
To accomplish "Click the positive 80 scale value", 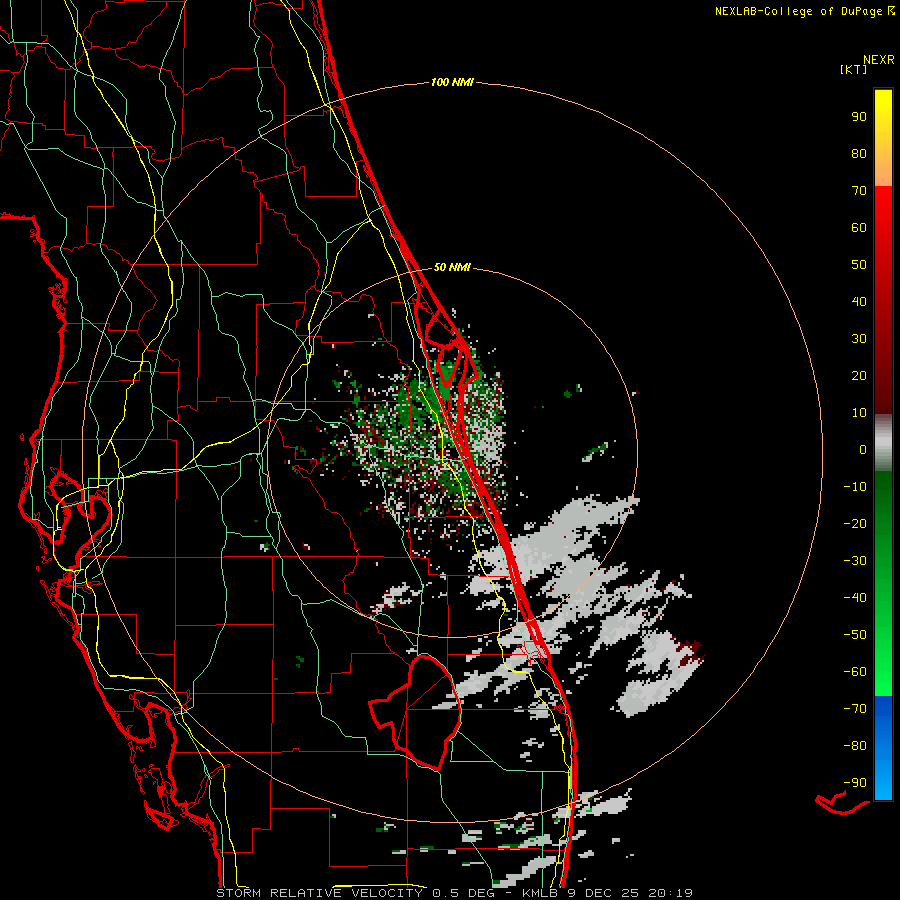I will (x=859, y=154).
